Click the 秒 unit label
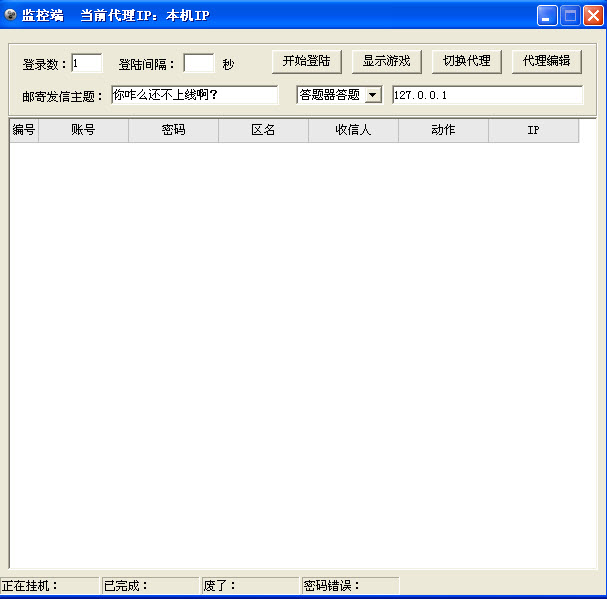The image size is (607, 599). point(228,64)
